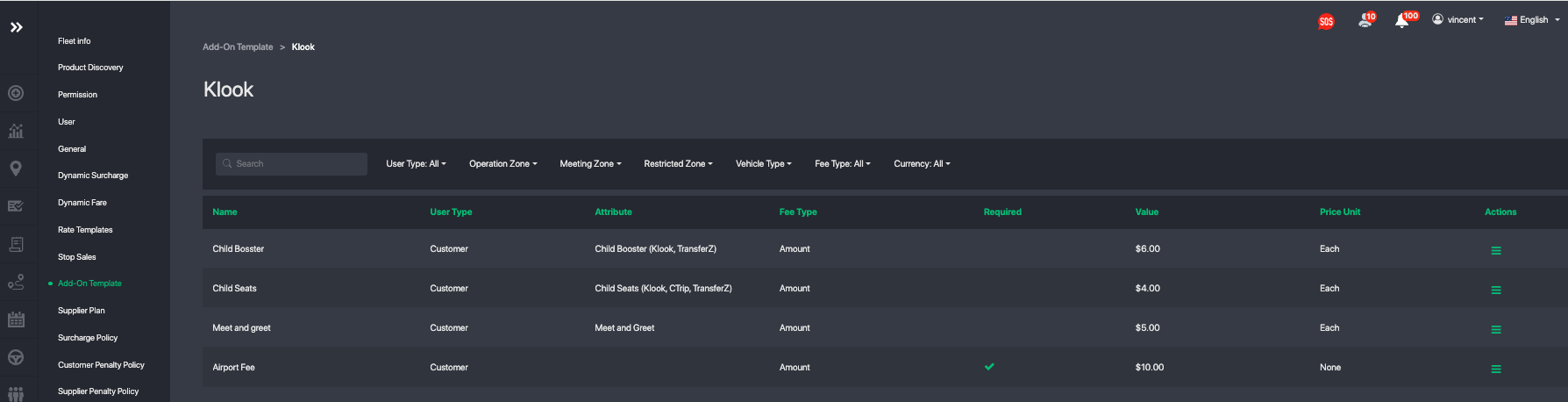Image resolution: width=1568 pixels, height=402 pixels.
Task: Click the Price Unit column header
Action: [x=1340, y=212]
